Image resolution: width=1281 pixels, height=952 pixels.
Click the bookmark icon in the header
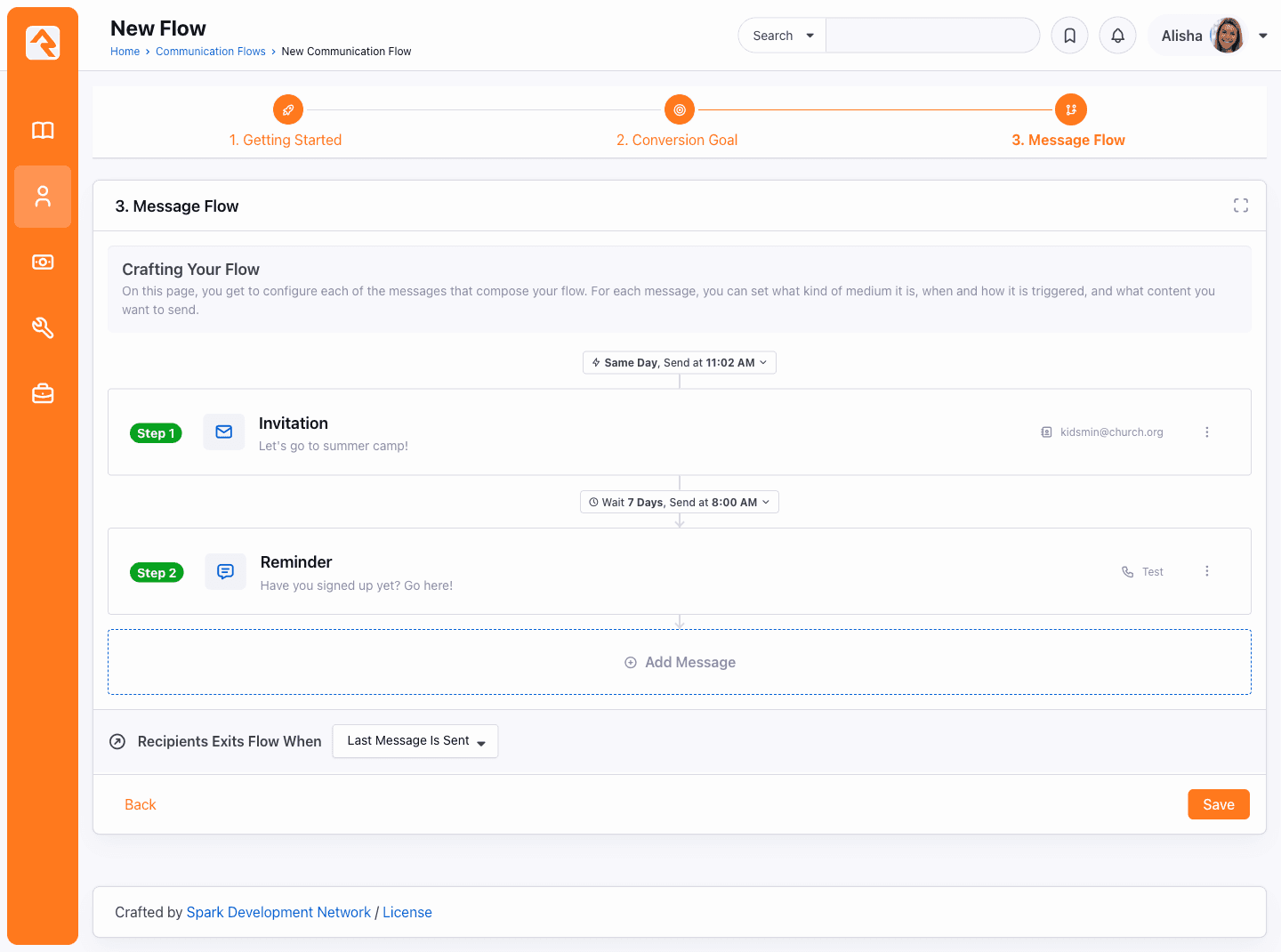(1069, 35)
